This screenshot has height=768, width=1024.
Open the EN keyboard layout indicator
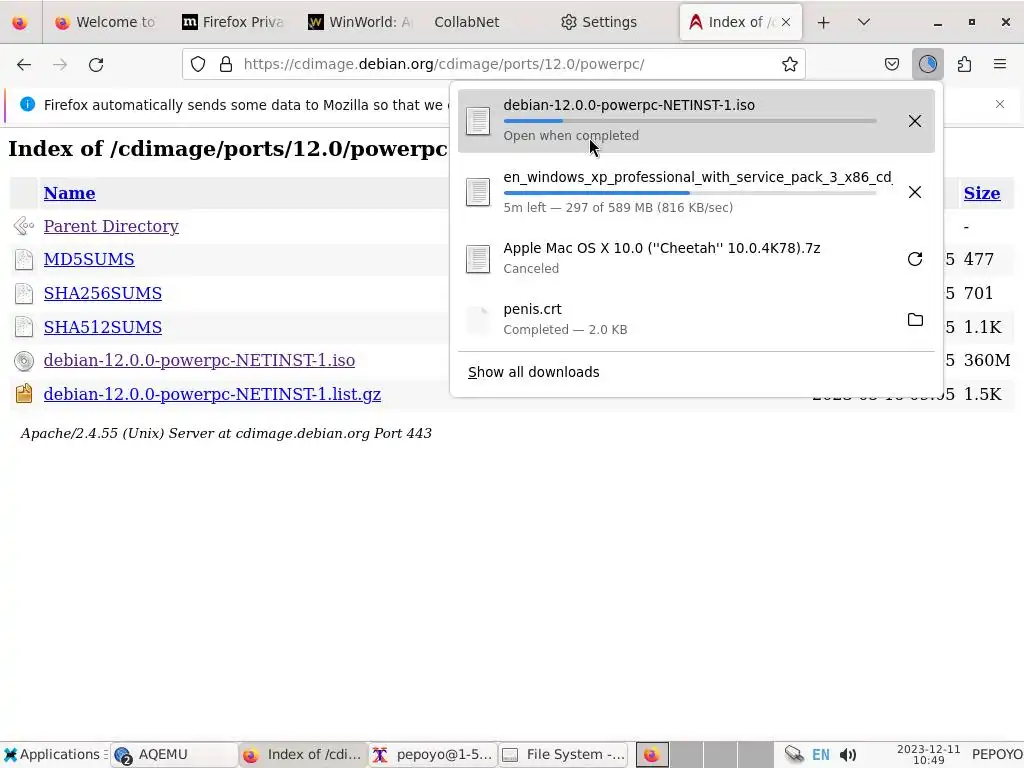[x=821, y=755]
